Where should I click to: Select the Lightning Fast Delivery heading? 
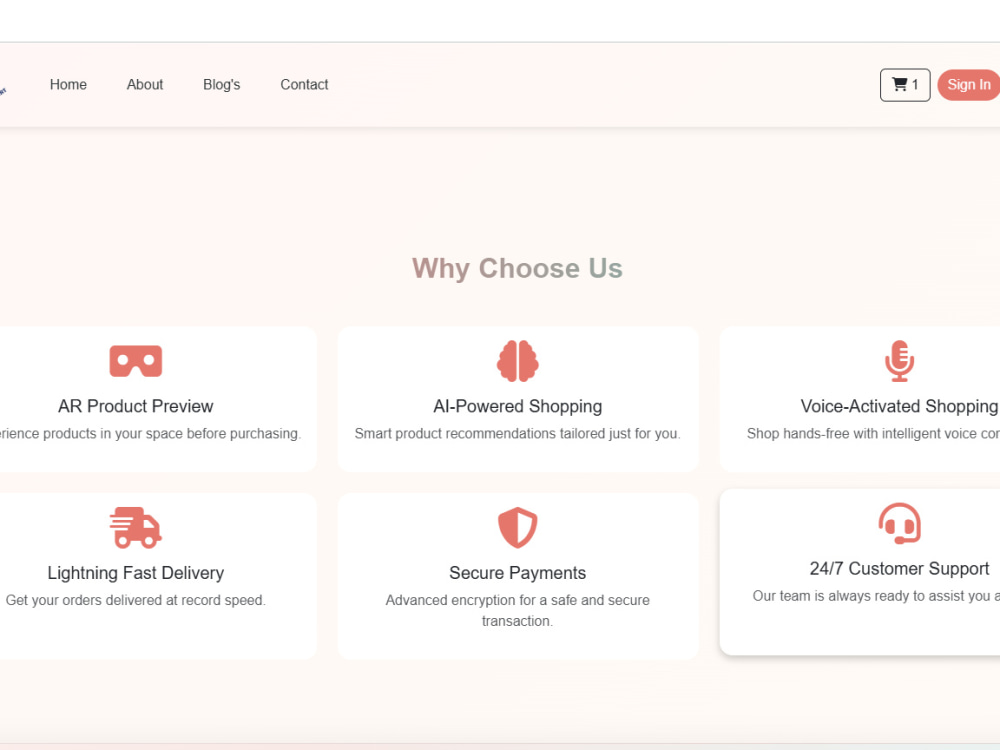pos(136,573)
